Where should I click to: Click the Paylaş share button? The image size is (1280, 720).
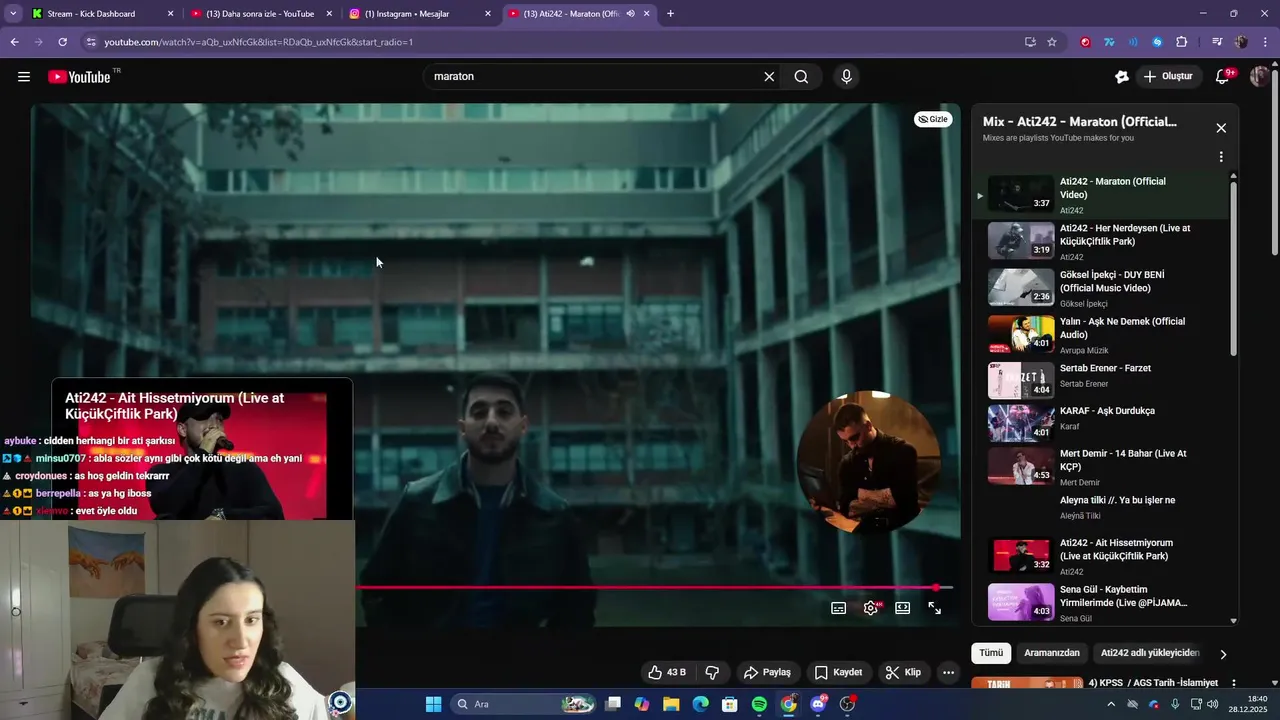[768, 672]
